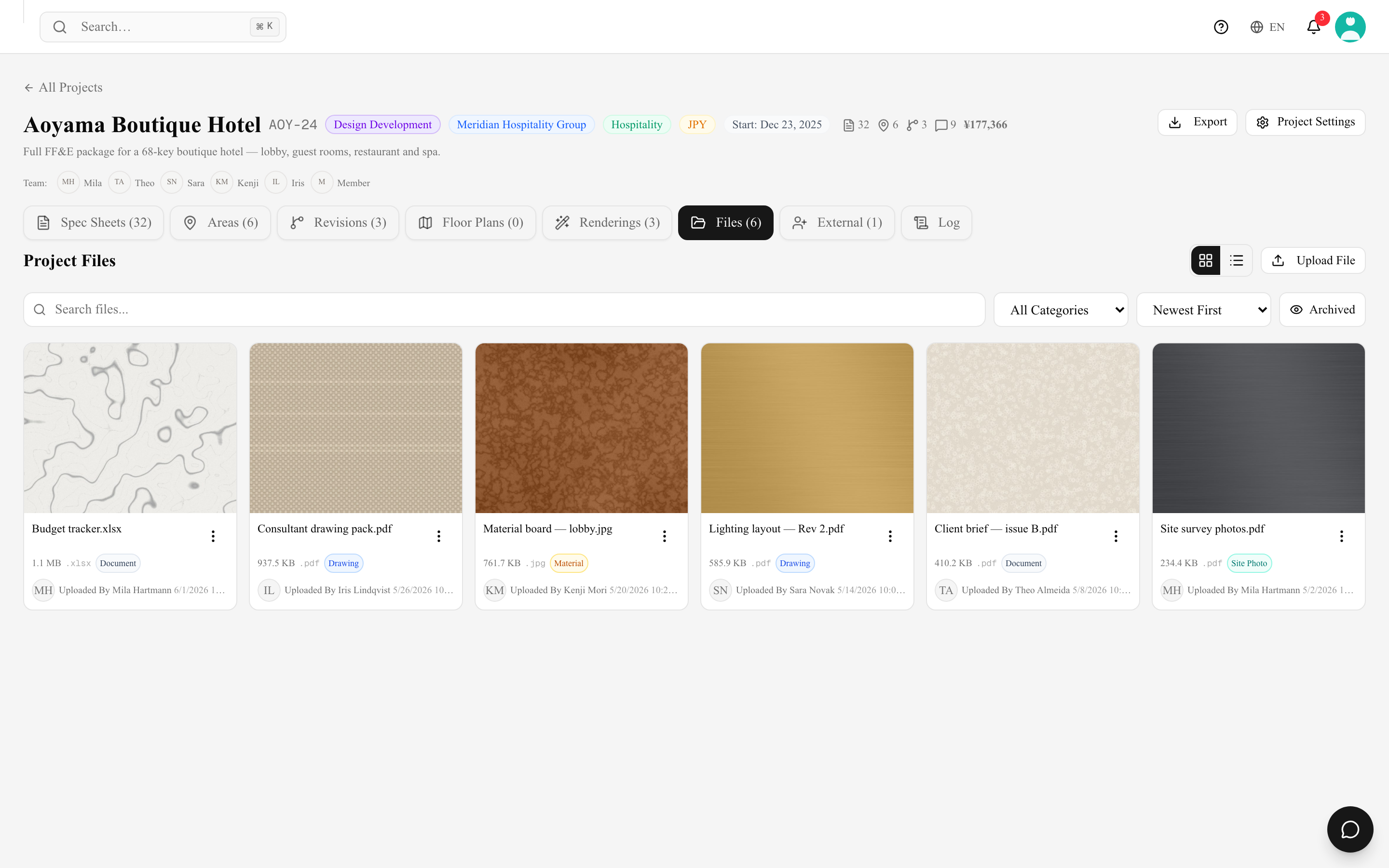Viewport: 1389px width, 868px height.
Task: Open notifications bell with 3 badge
Action: (x=1314, y=27)
